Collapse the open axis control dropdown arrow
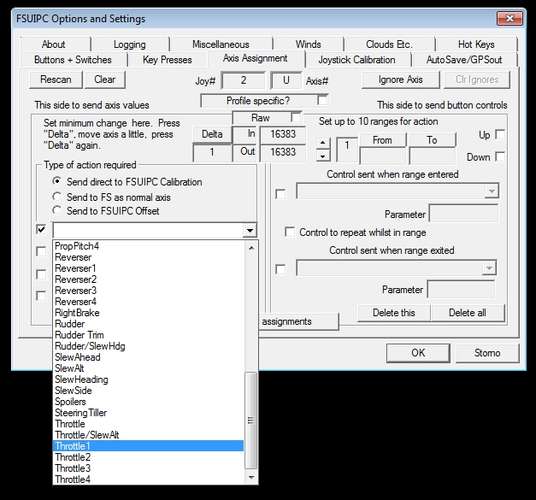Screen dimensions: 536x500 click(x=250, y=230)
